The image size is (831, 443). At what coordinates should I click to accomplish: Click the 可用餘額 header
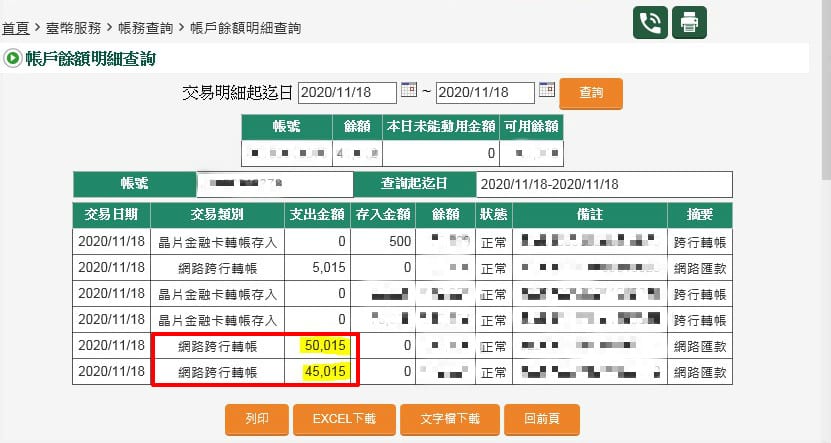pyautogui.click(x=532, y=127)
